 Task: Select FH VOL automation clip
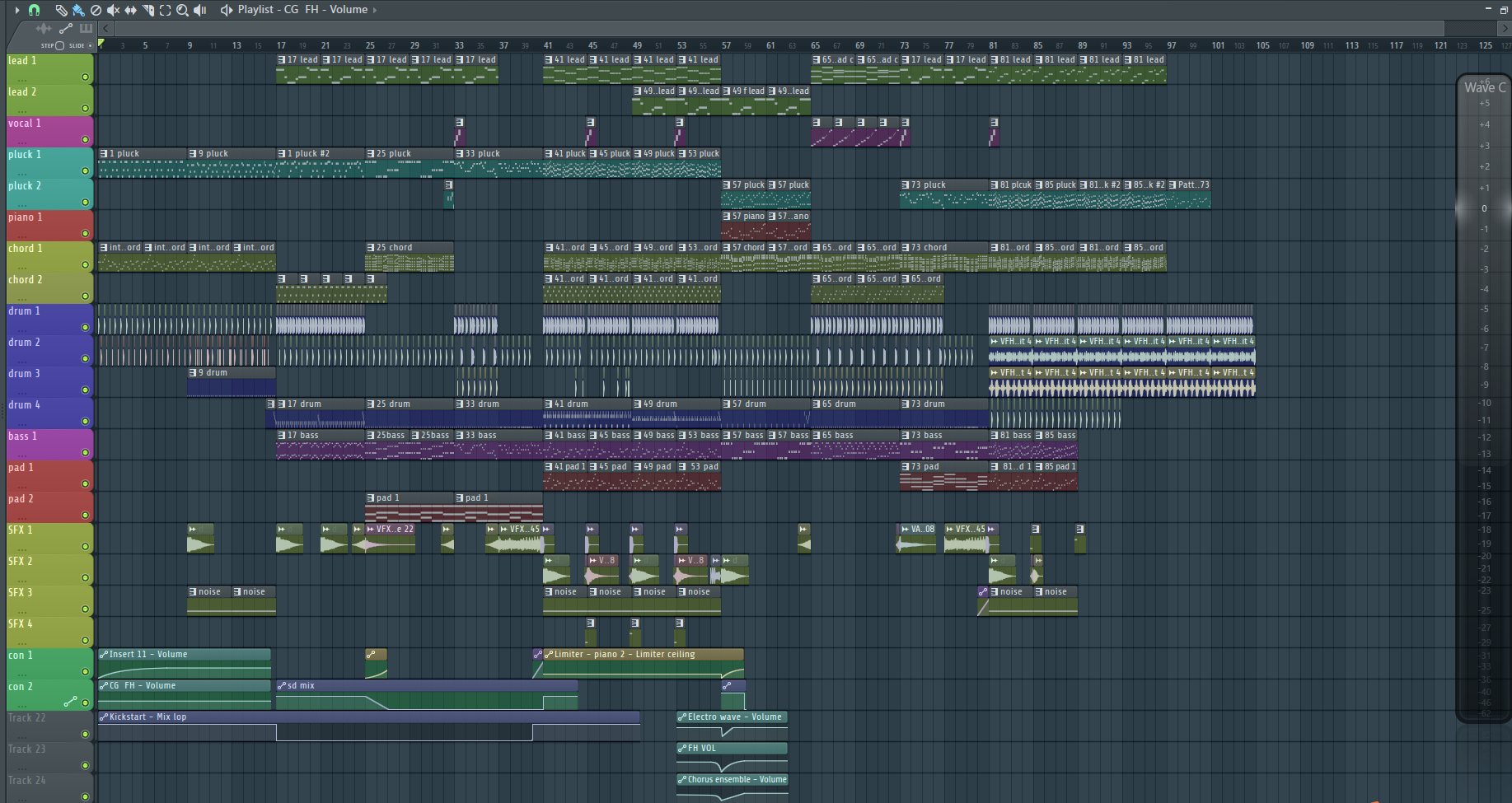pos(732,758)
